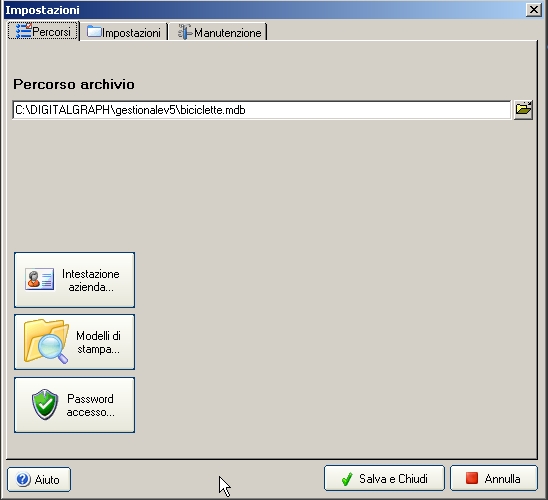The width and height of the screenshot is (548, 500).
Task: Click the folder with magnifier icon
Action: (x=46, y=341)
